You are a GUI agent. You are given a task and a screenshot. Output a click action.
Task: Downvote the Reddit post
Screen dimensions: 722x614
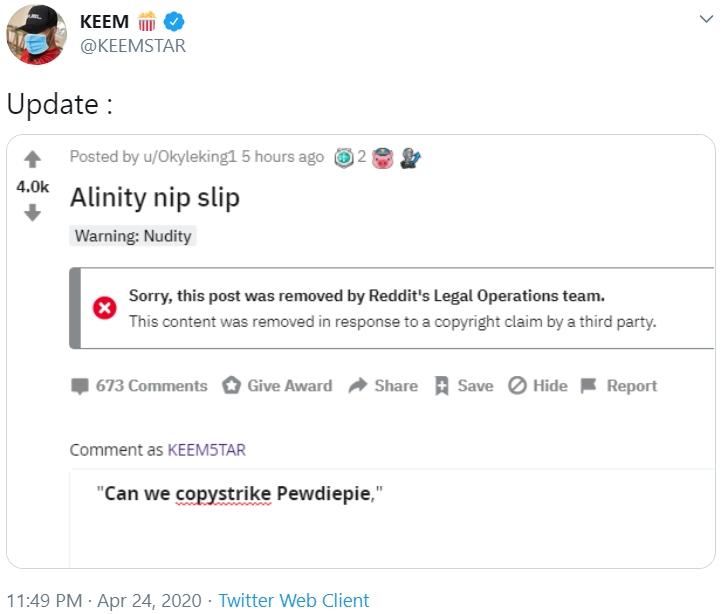[x=32, y=212]
